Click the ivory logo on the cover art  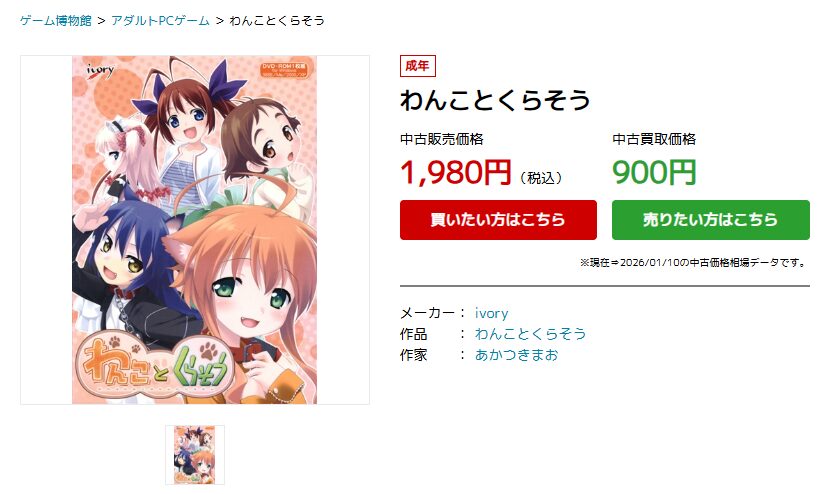pyautogui.click(x=100, y=70)
